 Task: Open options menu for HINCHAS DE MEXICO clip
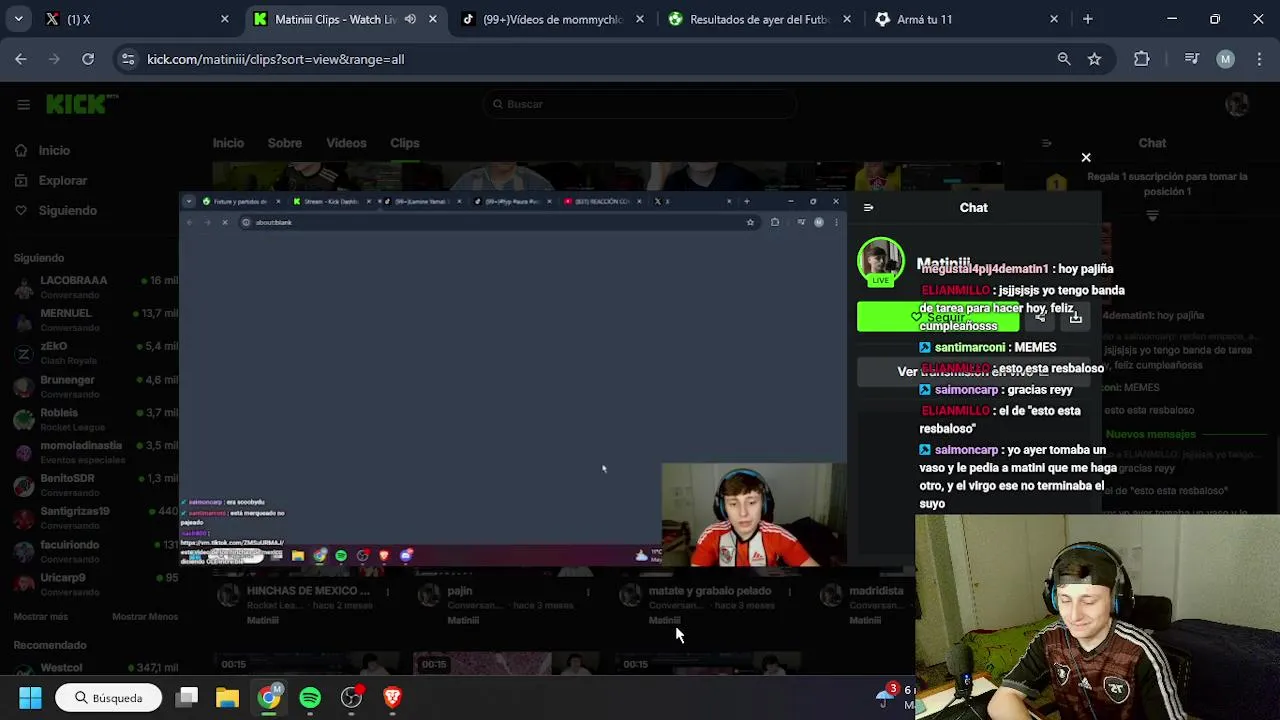click(387, 592)
